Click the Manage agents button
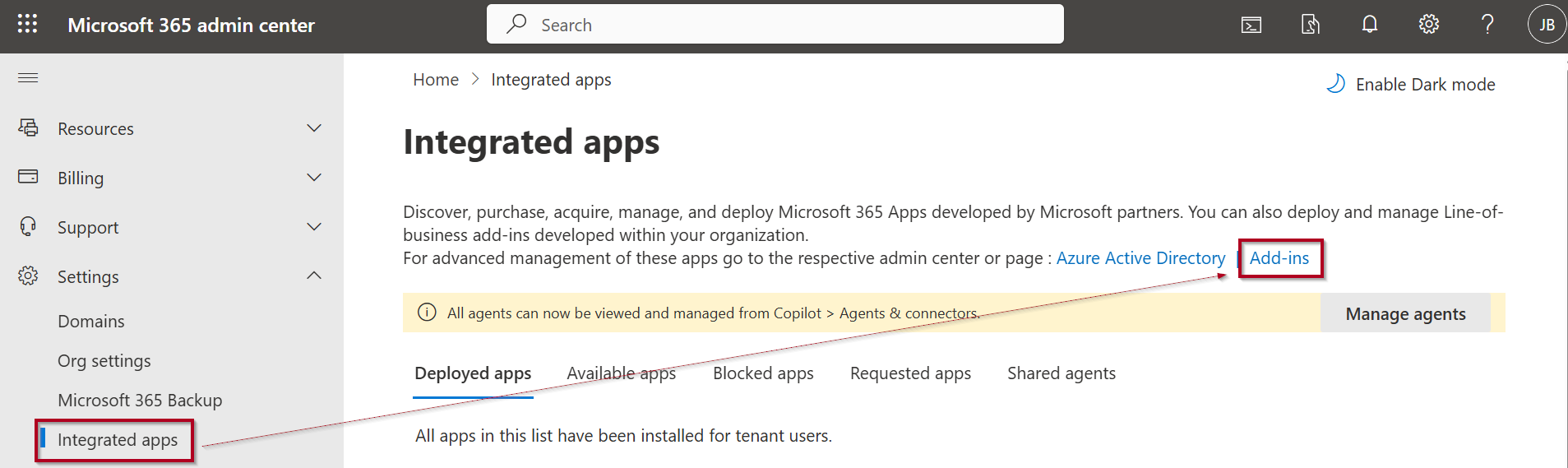 coord(1405,313)
